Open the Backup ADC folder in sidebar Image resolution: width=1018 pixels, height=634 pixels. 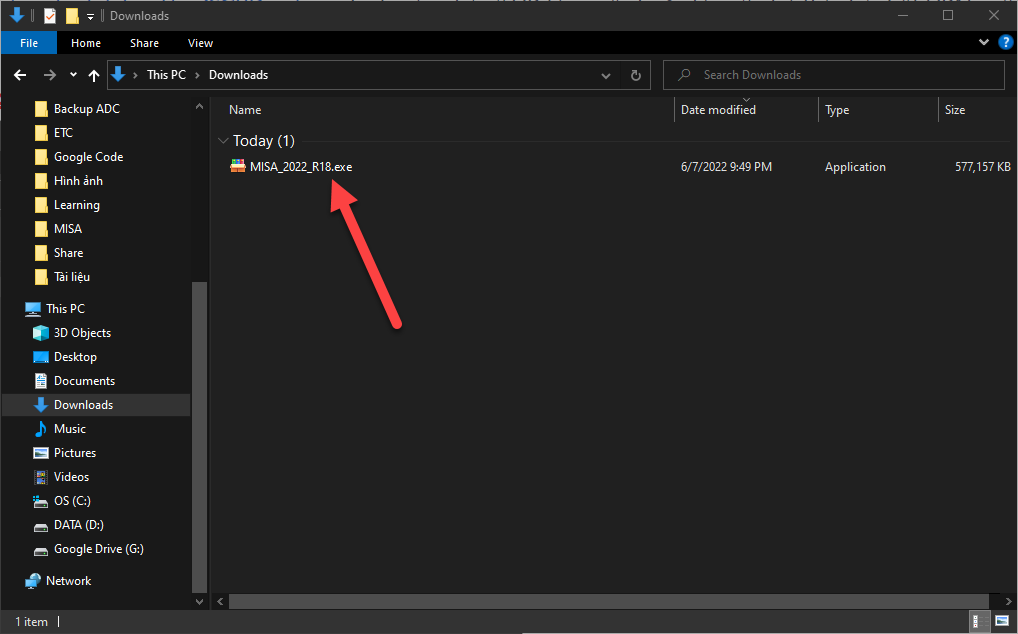point(86,108)
